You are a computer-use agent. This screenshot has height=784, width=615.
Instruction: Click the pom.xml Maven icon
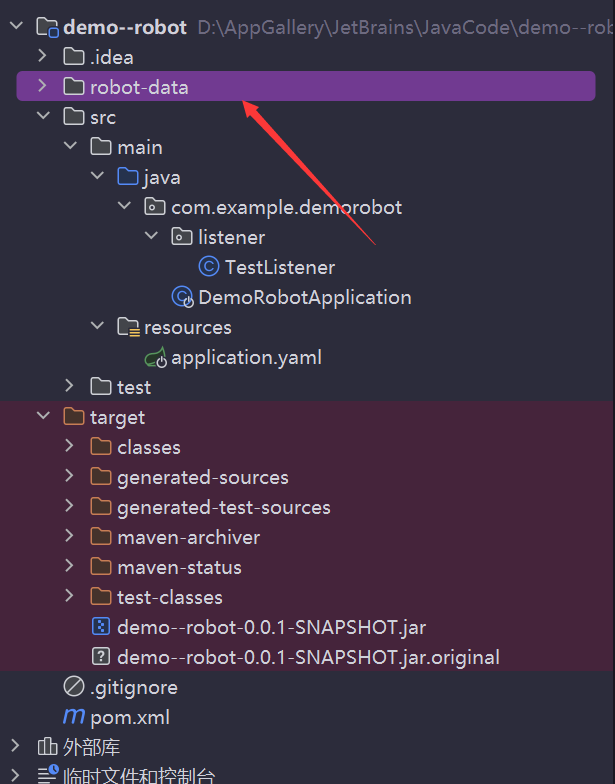tap(74, 717)
